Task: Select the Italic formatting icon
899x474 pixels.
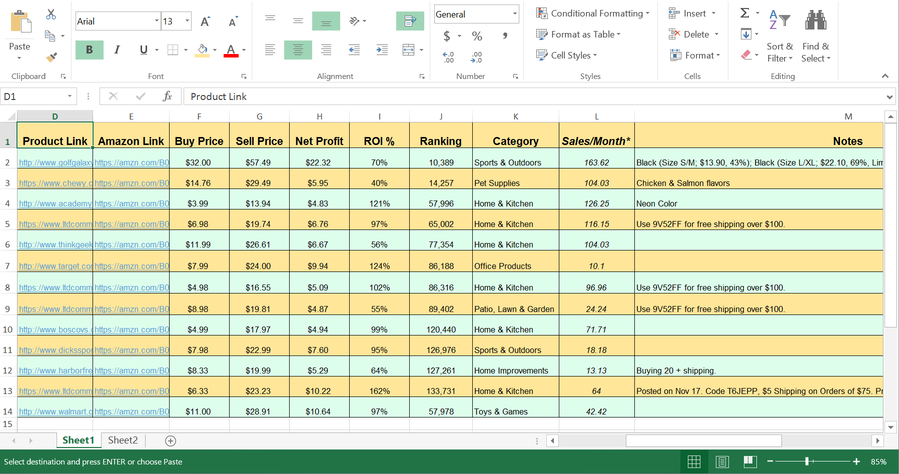Action: pyautogui.click(x=117, y=50)
